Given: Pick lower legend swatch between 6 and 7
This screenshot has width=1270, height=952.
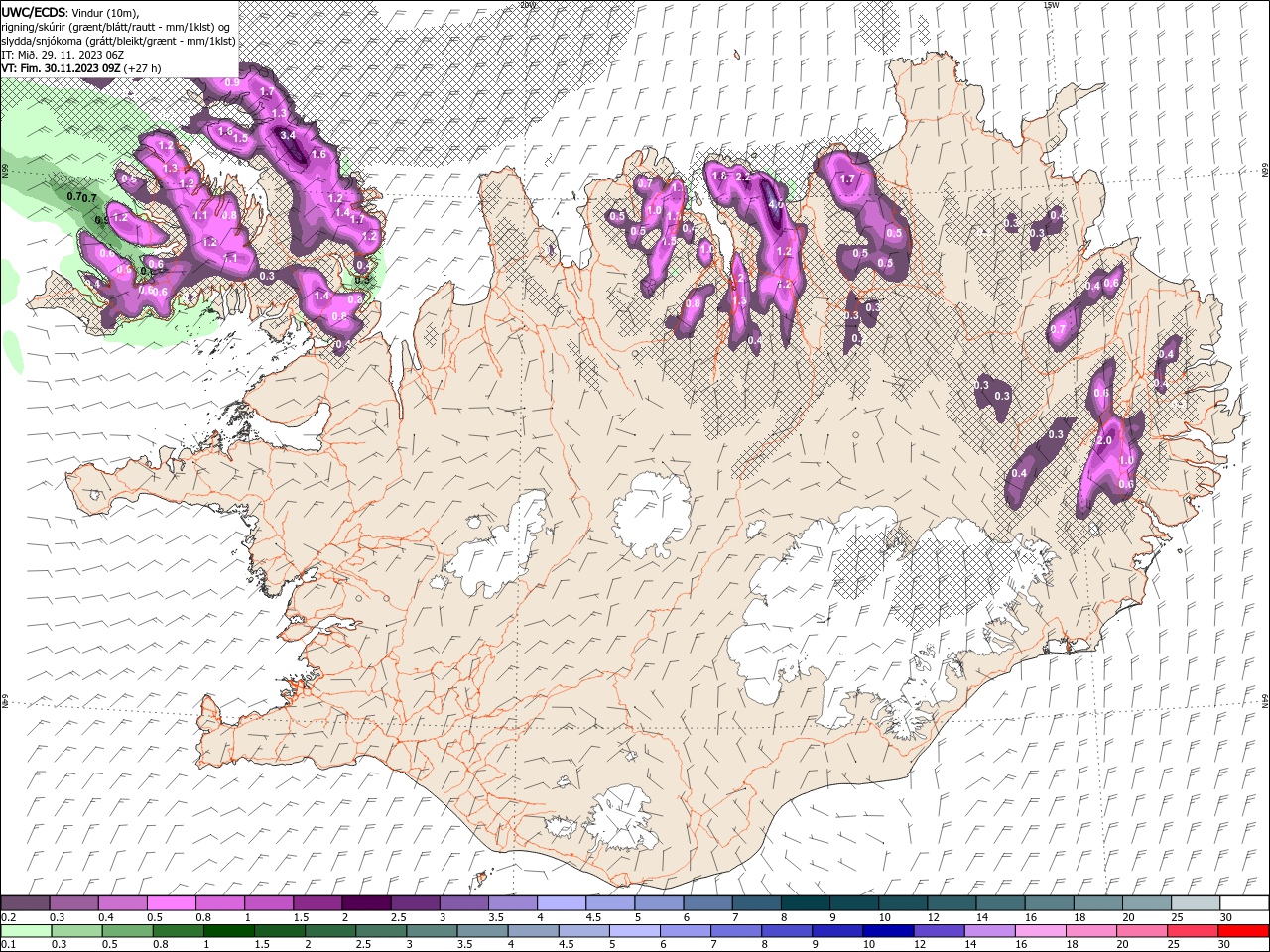Looking at the screenshot, I should 686,931.
